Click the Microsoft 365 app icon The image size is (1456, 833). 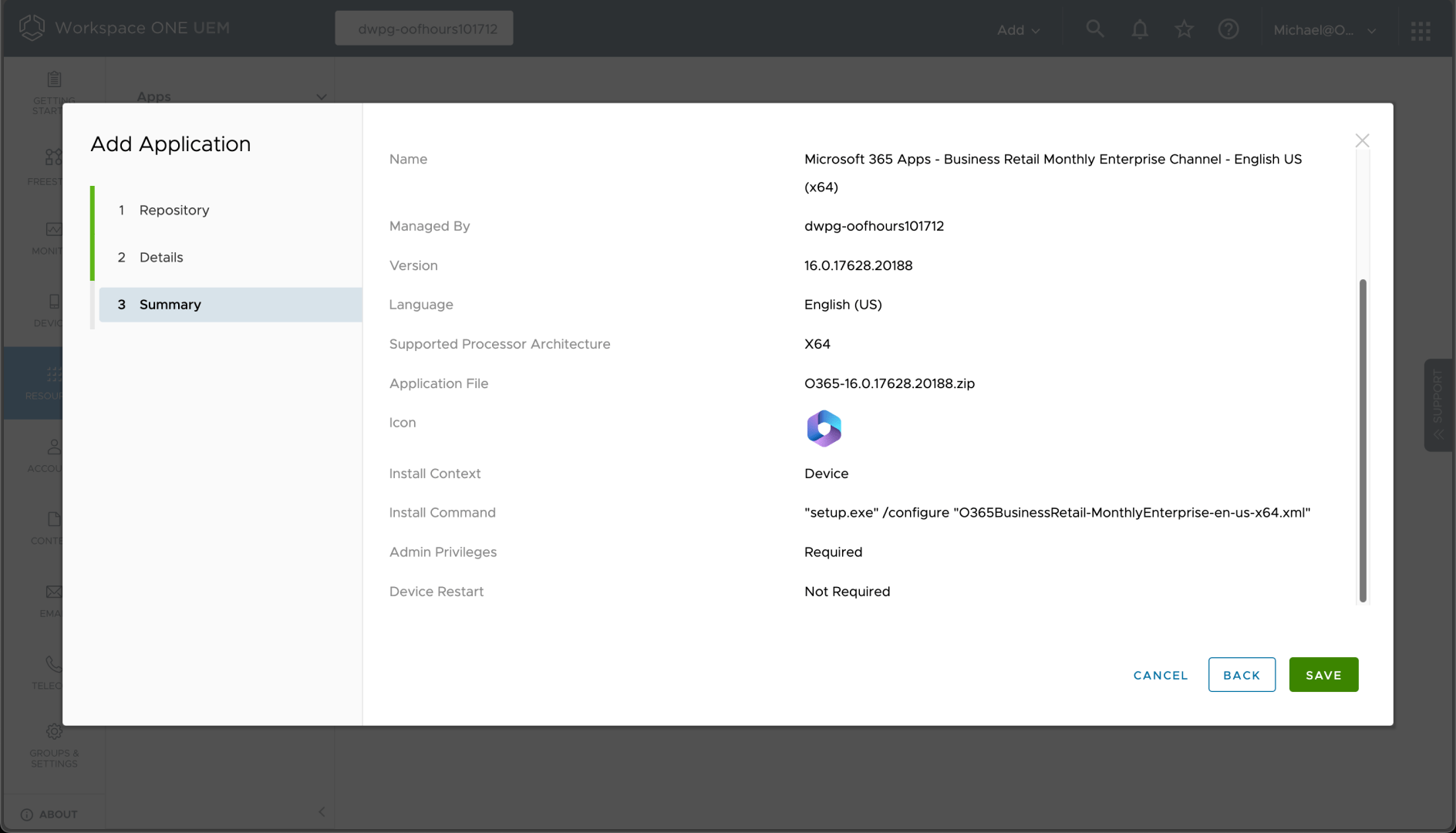pos(824,428)
